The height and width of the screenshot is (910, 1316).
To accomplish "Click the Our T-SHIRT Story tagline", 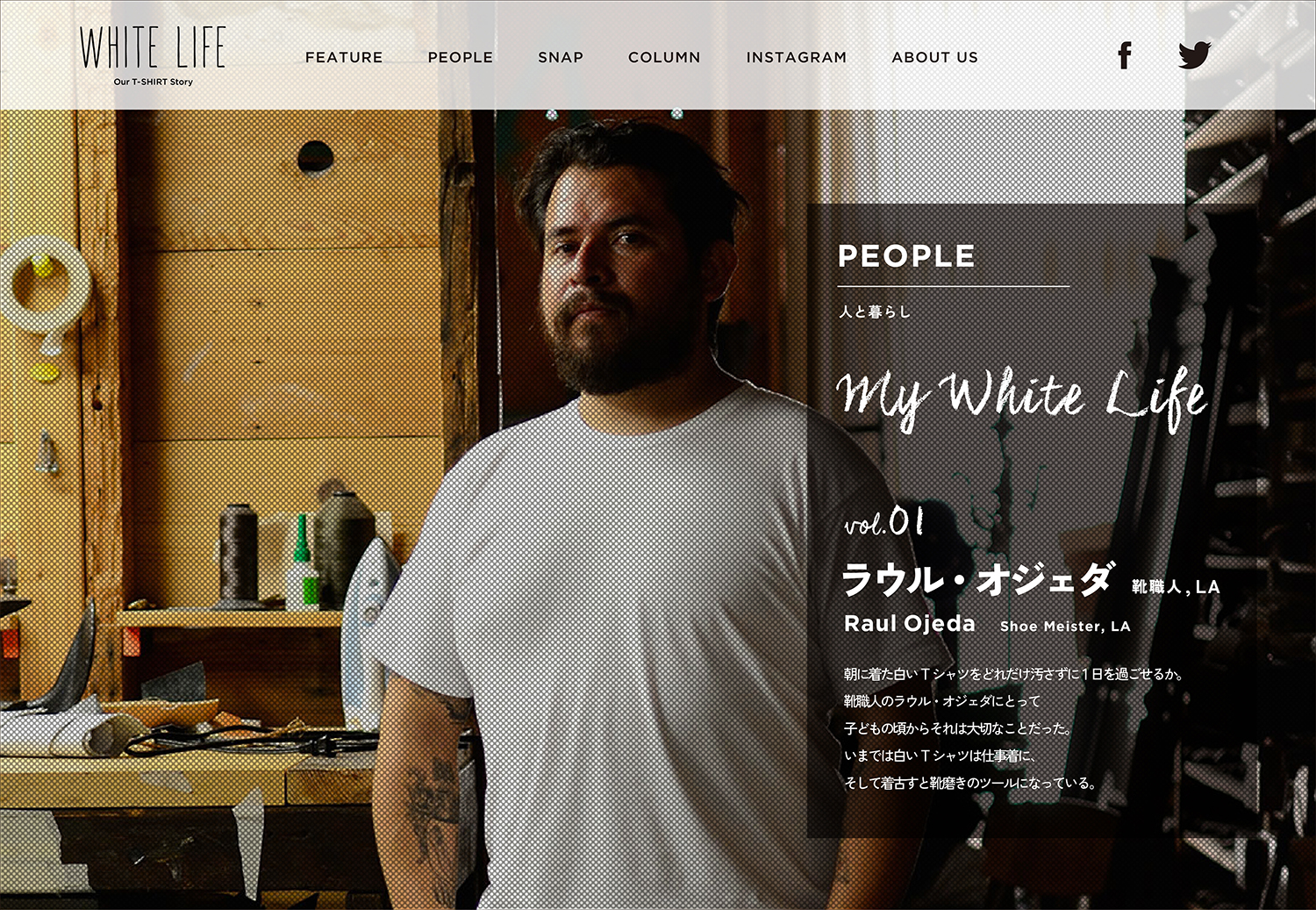I will (154, 82).
